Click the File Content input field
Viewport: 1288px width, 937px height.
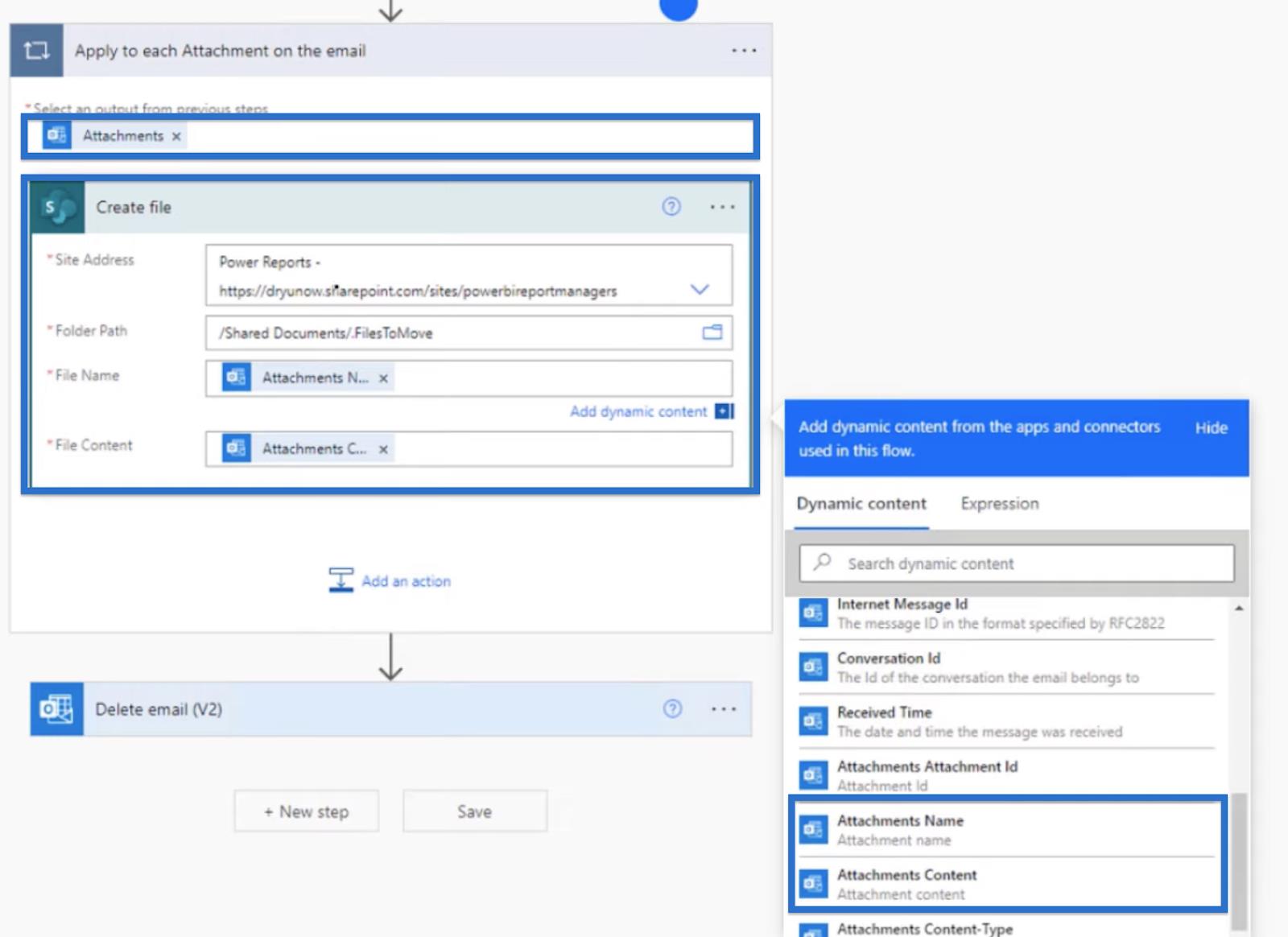tap(469, 449)
